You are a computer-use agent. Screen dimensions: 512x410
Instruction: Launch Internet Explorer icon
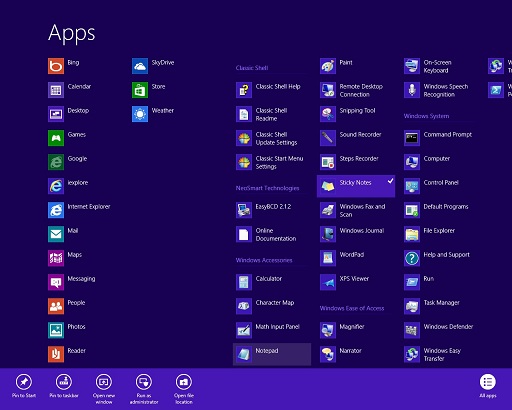[x=56, y=210]
